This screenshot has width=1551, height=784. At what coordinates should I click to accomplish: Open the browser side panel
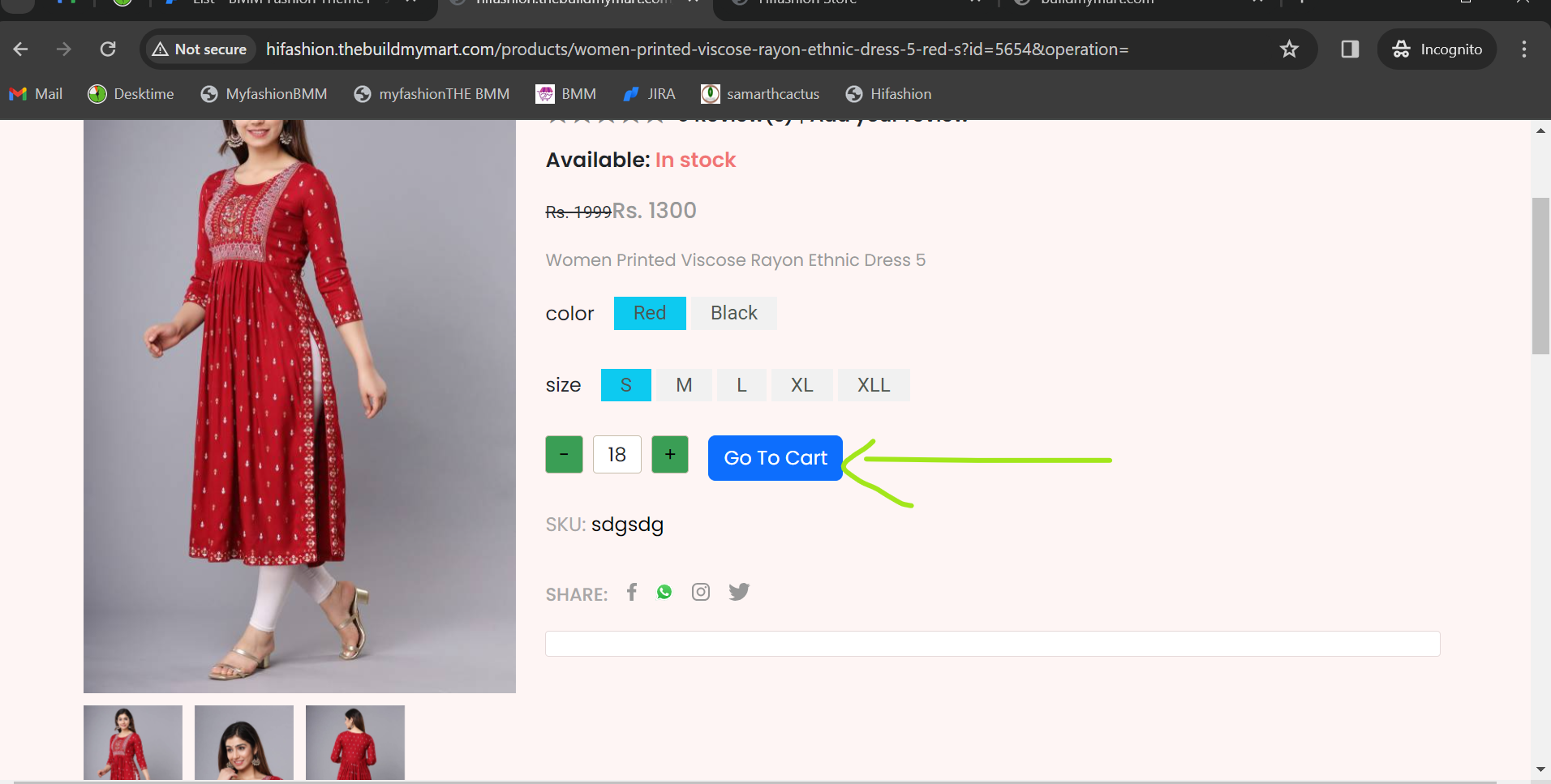(1350, 49)
